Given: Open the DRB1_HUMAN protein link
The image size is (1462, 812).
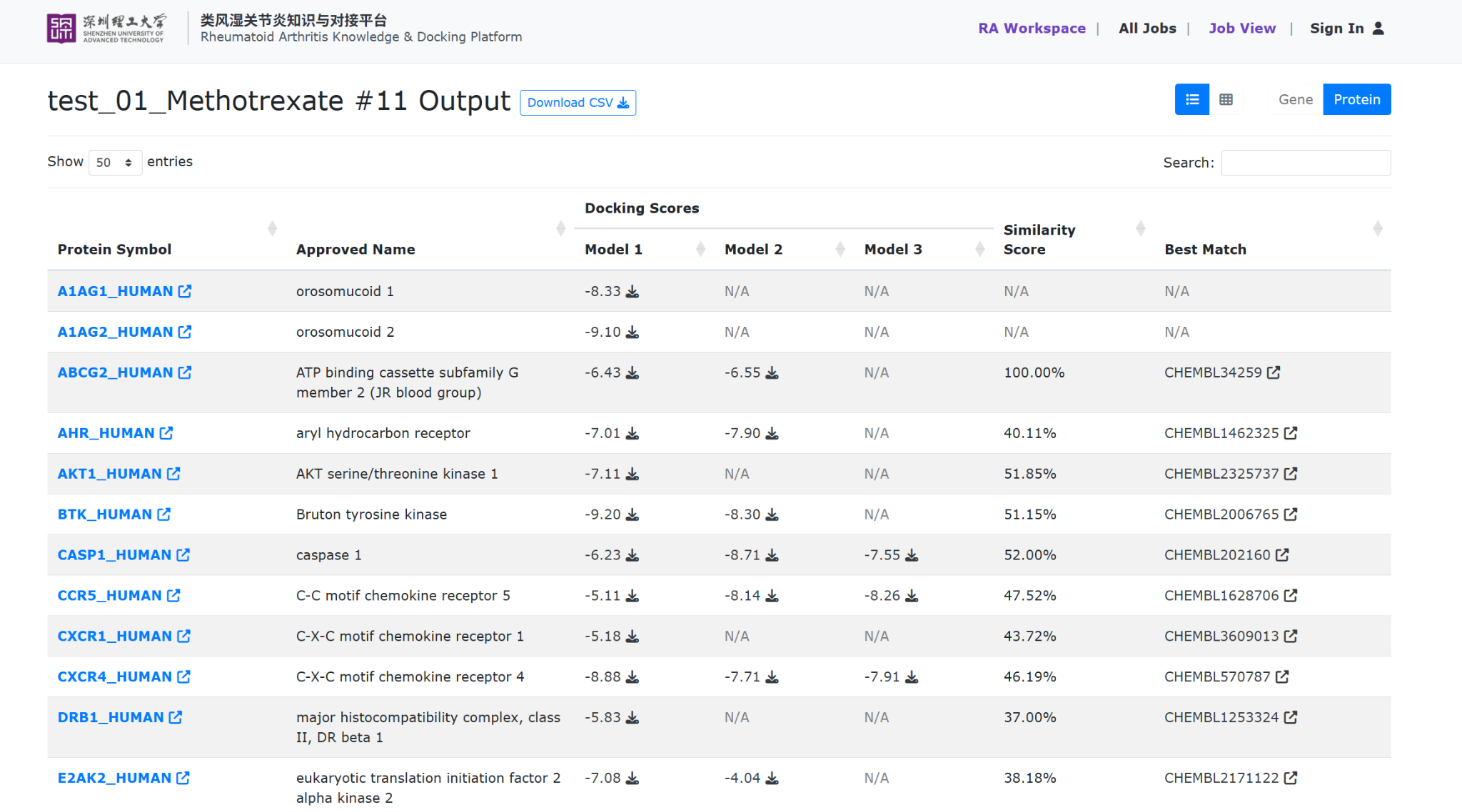Looking at the screenshot, I should point(120,718).
